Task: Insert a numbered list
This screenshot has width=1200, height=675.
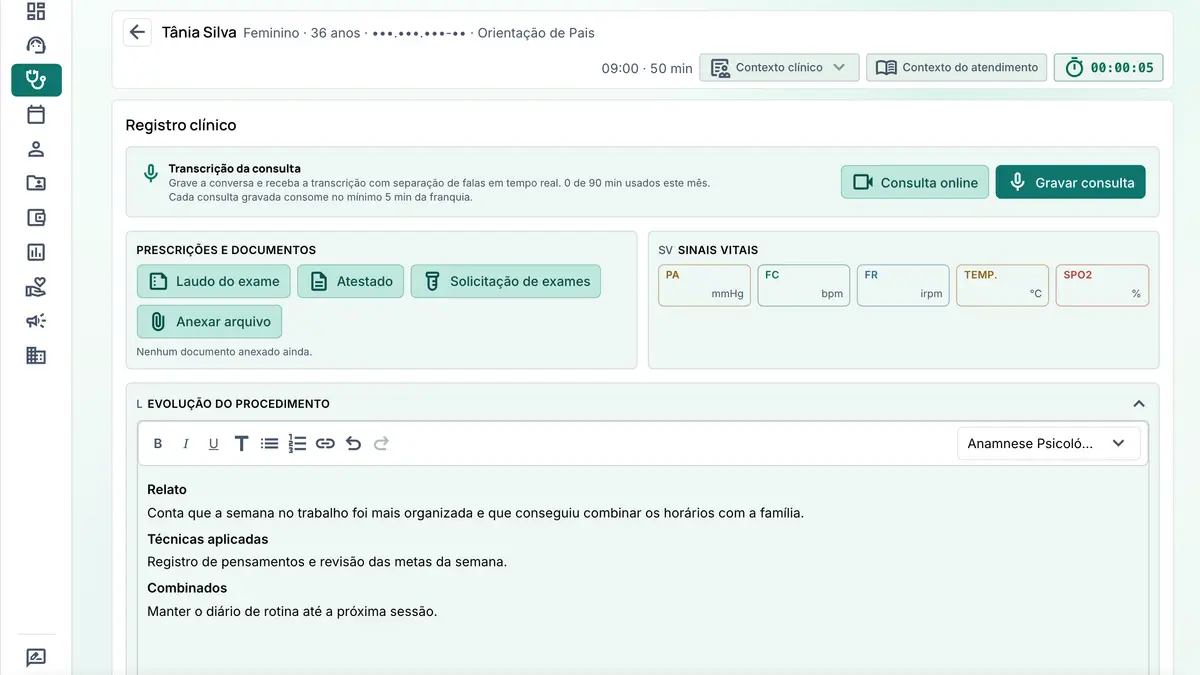Action: coord(297,443)
